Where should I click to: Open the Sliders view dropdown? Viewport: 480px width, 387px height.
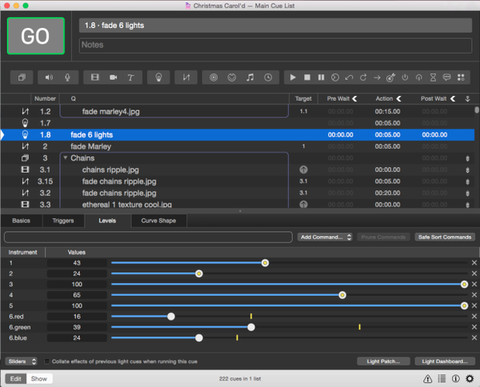(21, 361)
